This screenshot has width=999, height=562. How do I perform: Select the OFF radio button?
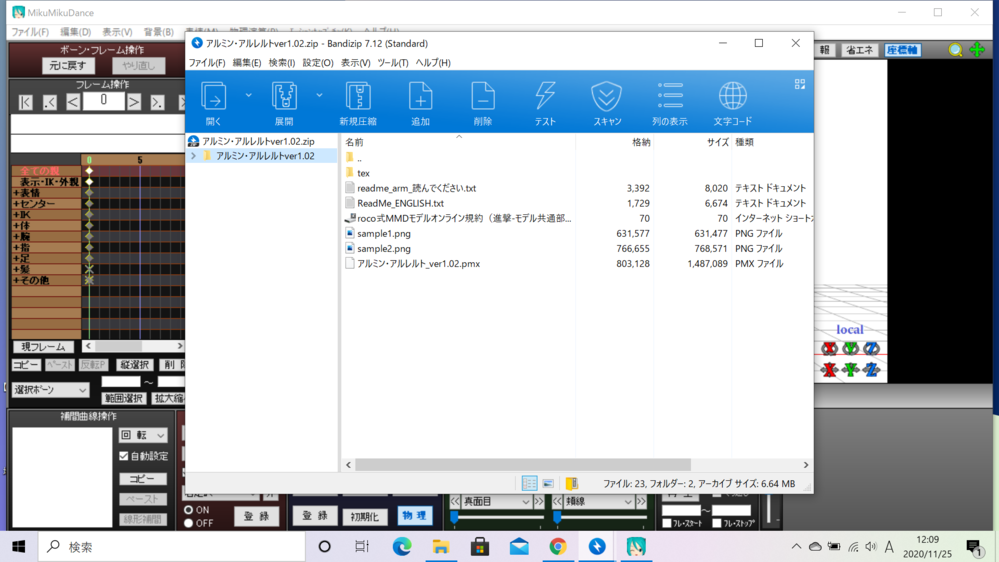coord(189,523)
